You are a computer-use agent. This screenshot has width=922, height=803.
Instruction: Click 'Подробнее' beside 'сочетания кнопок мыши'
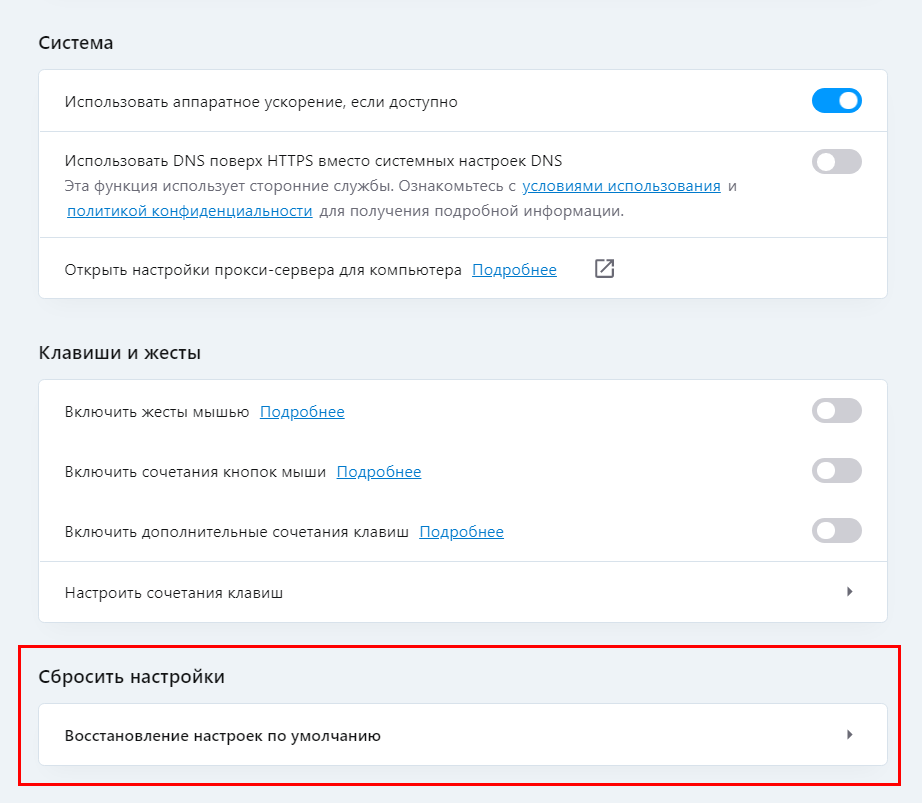379,472
